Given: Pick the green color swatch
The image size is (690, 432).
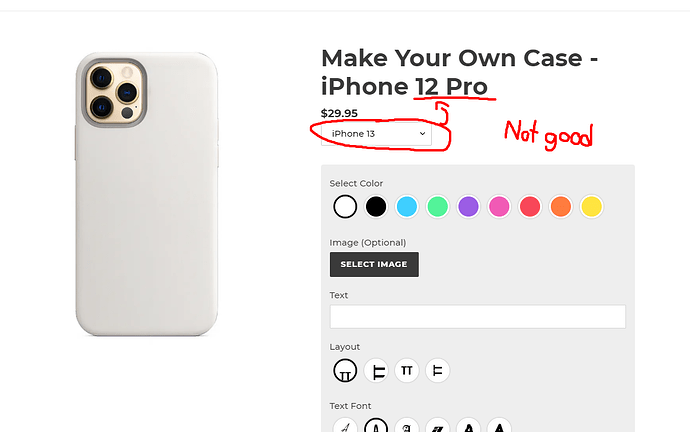Looking at the screenshot, I should pos(437,207).
